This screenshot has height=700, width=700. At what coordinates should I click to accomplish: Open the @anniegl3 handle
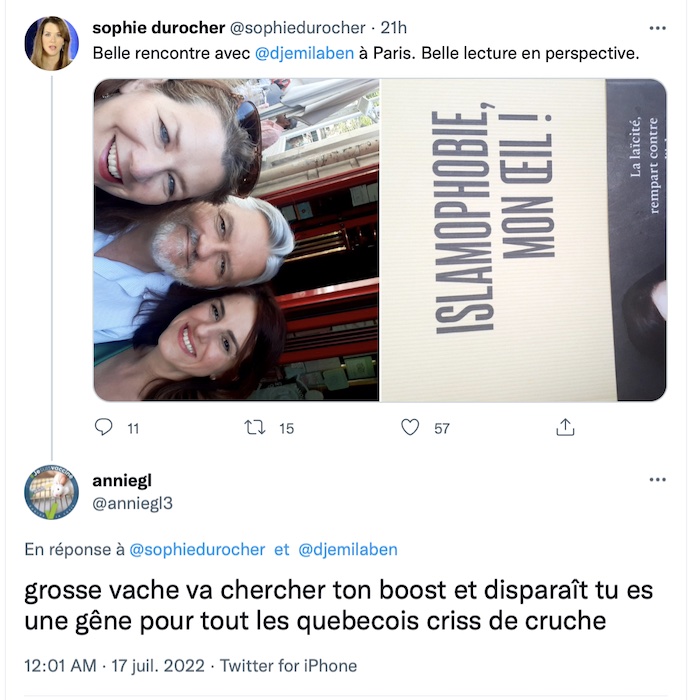tap(132, 504)
